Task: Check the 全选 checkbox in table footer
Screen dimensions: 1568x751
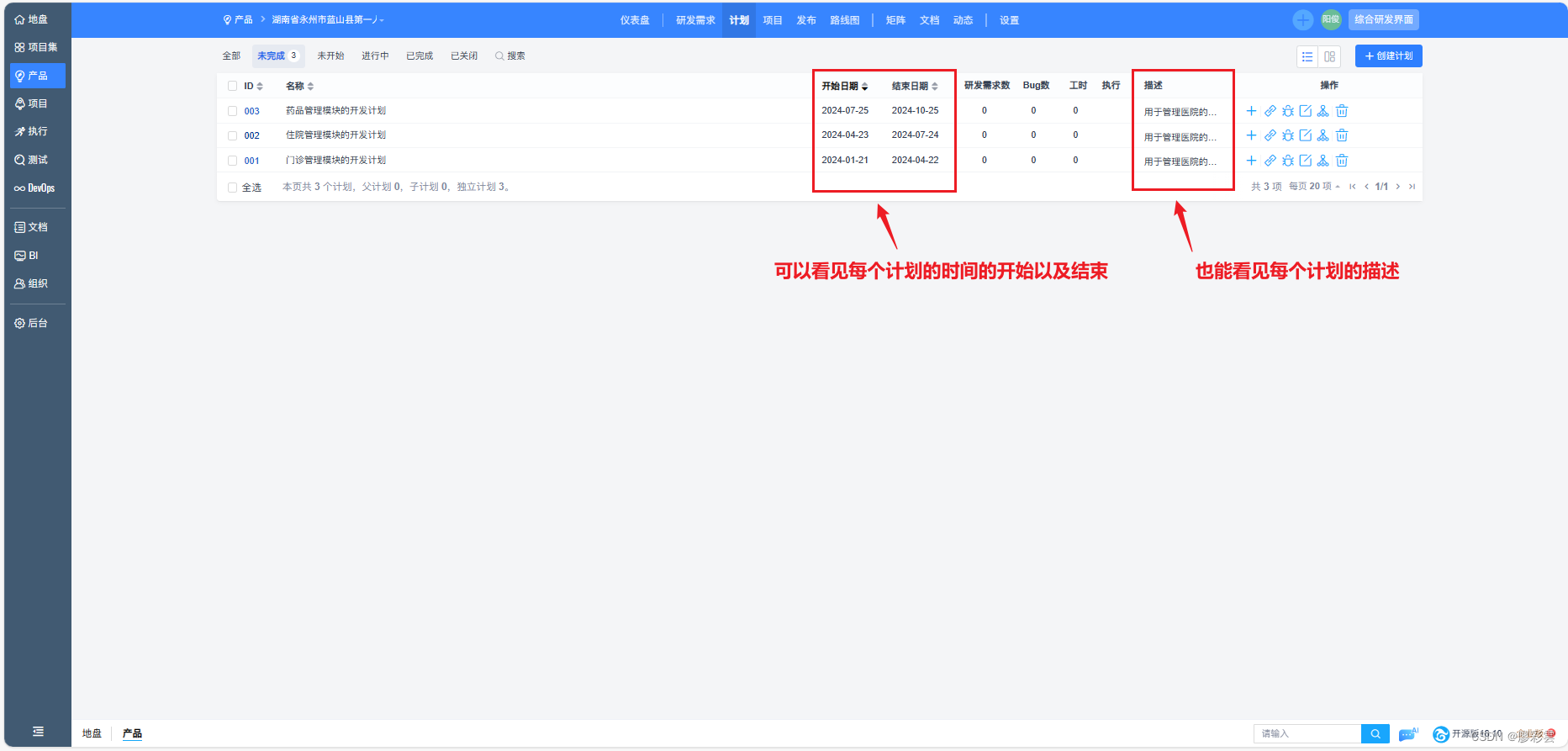Action: pyautogui.click(x=232, y=188)
